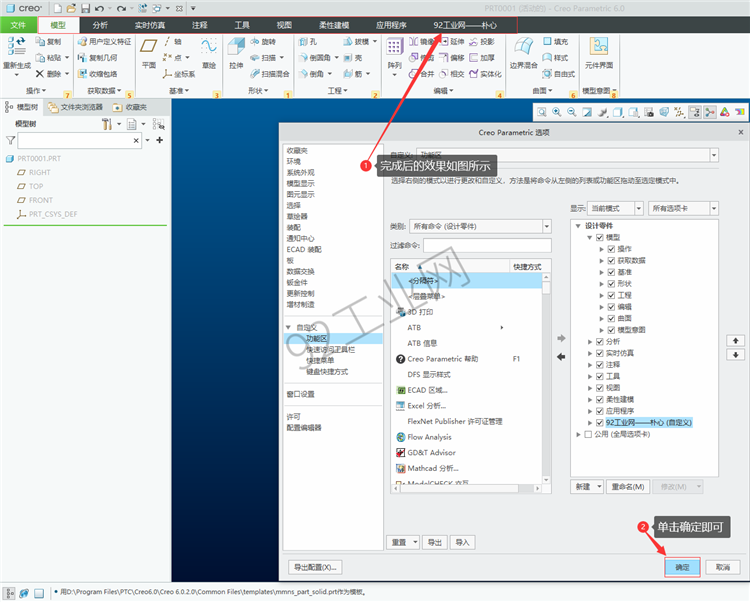Switch to the 收藏夹 panel tab

(x=131, y=107)
